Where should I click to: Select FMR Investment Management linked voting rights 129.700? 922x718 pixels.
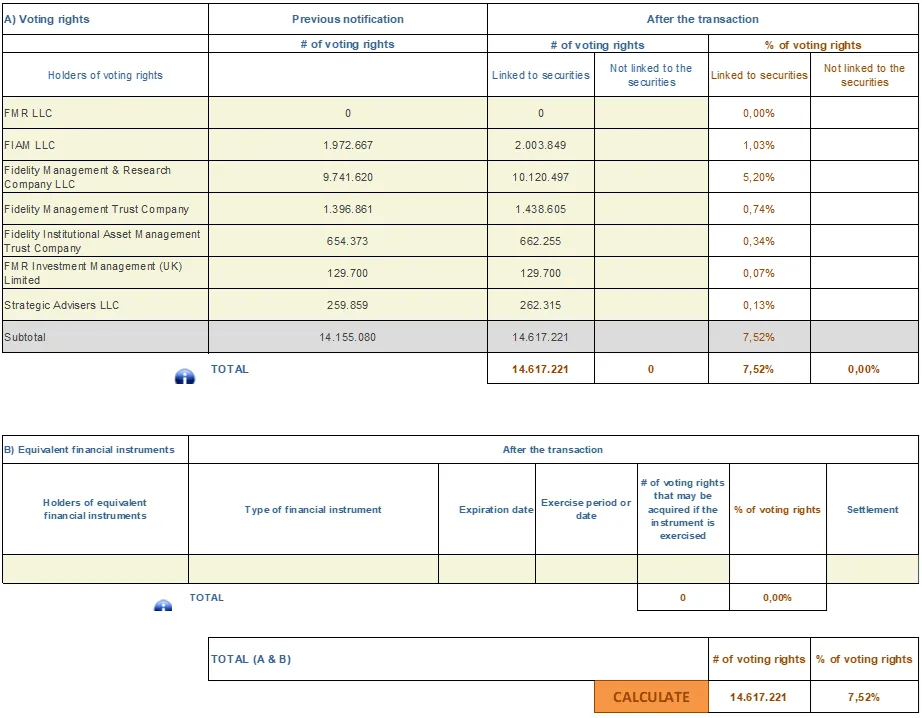coord(541,273)
